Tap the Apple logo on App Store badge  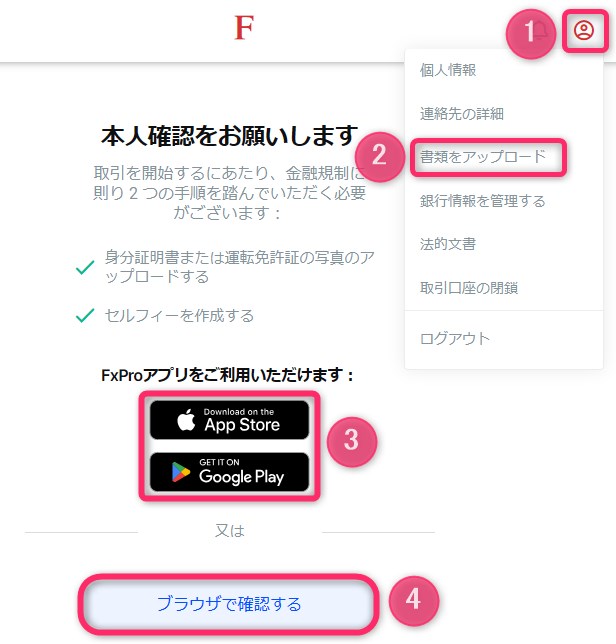pyautogui.click(x=186, y=420)
